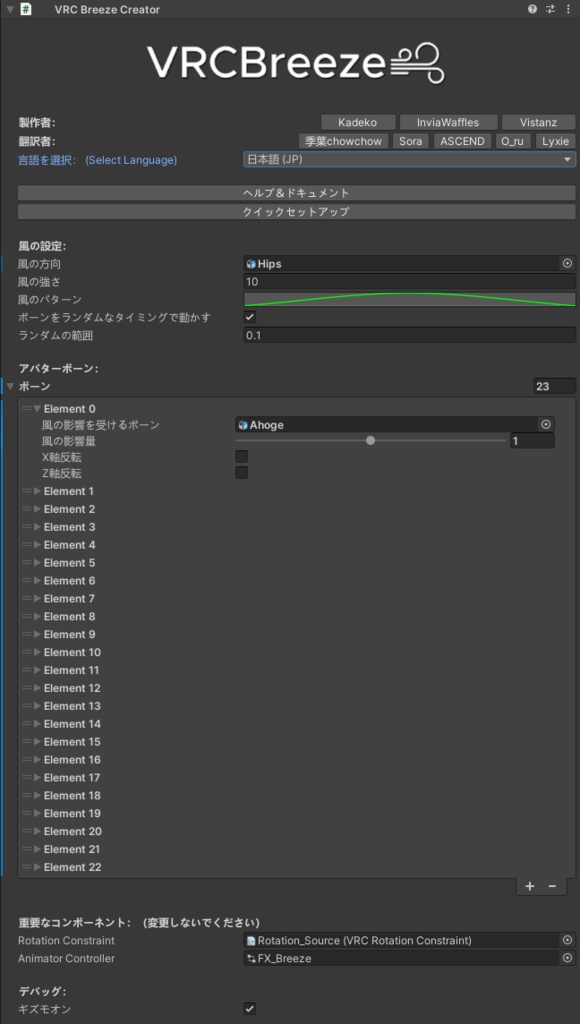This screenshot has width=580, height=1024.
Task: Click the InviaWaffles creator button
Action: click(448, 122)
